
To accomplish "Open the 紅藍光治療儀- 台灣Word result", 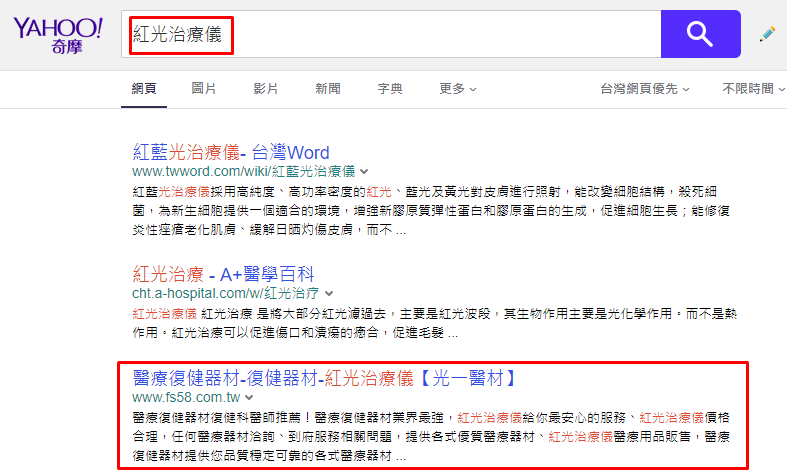I will 231,153.
